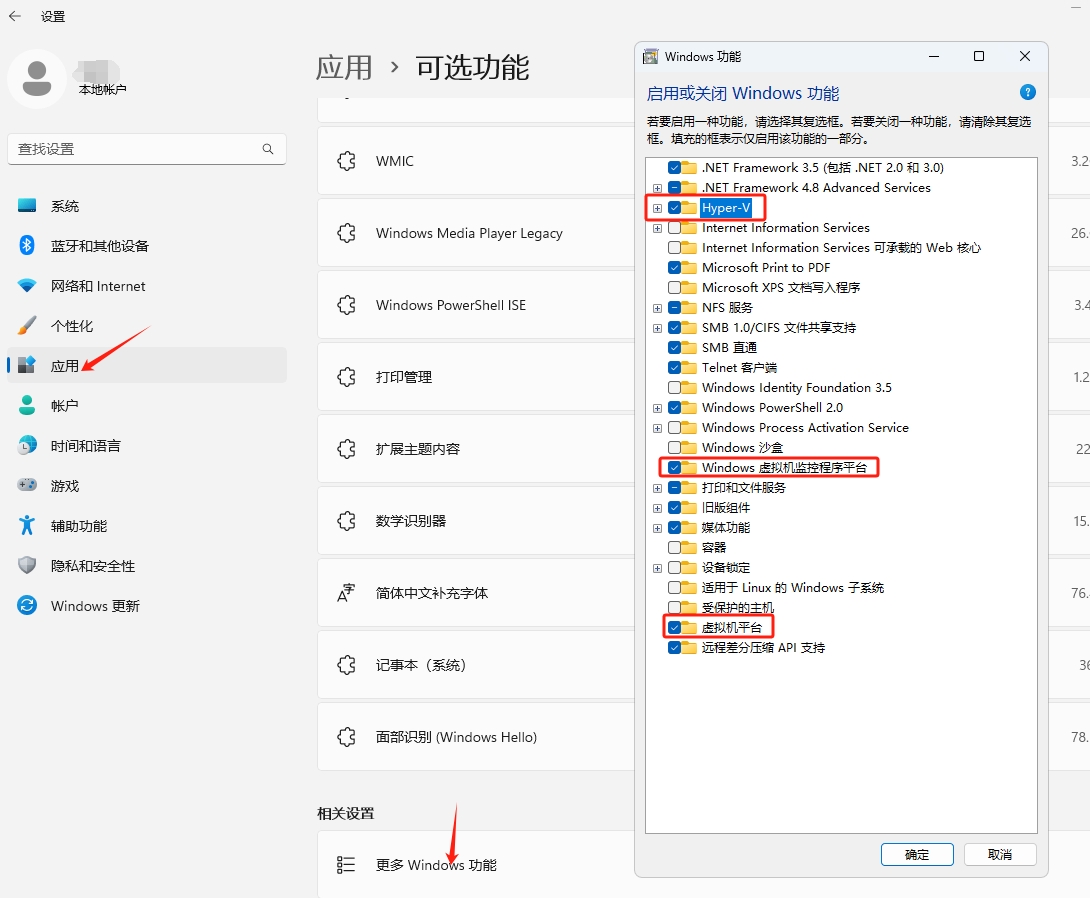Click the Accessibility figure icon
This screenshot has width=1090, height=898.
pyautogui.click(x=27, y=525)
